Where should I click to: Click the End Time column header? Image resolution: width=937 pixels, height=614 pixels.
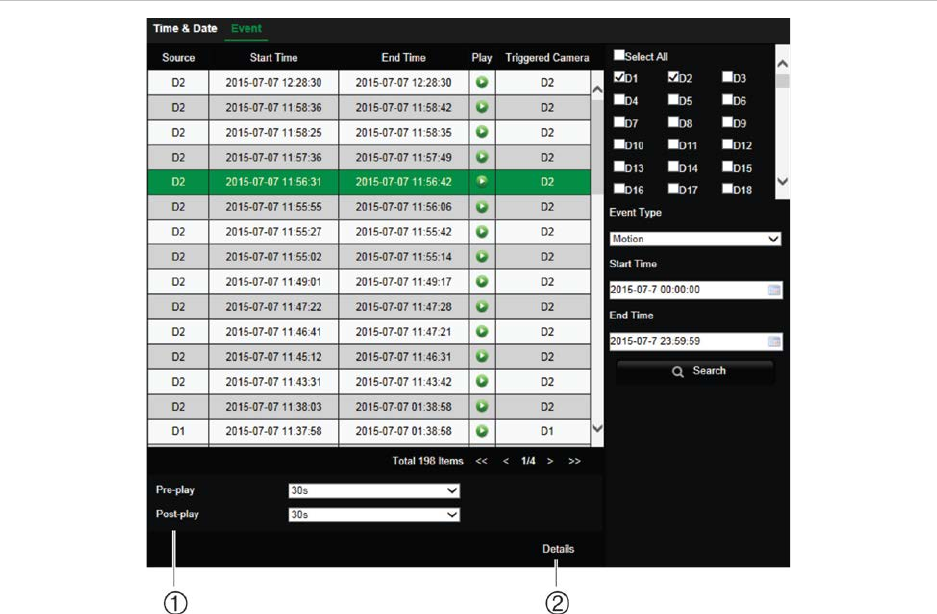403,57
